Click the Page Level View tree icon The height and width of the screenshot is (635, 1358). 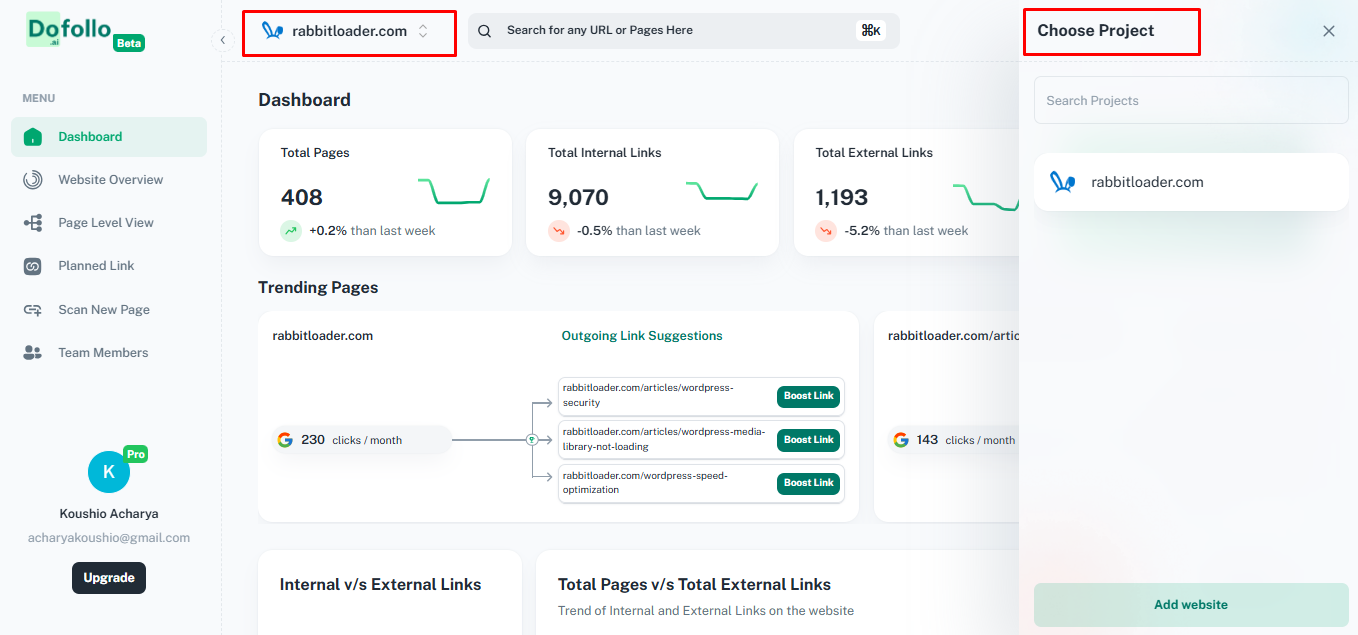(33, 223)
